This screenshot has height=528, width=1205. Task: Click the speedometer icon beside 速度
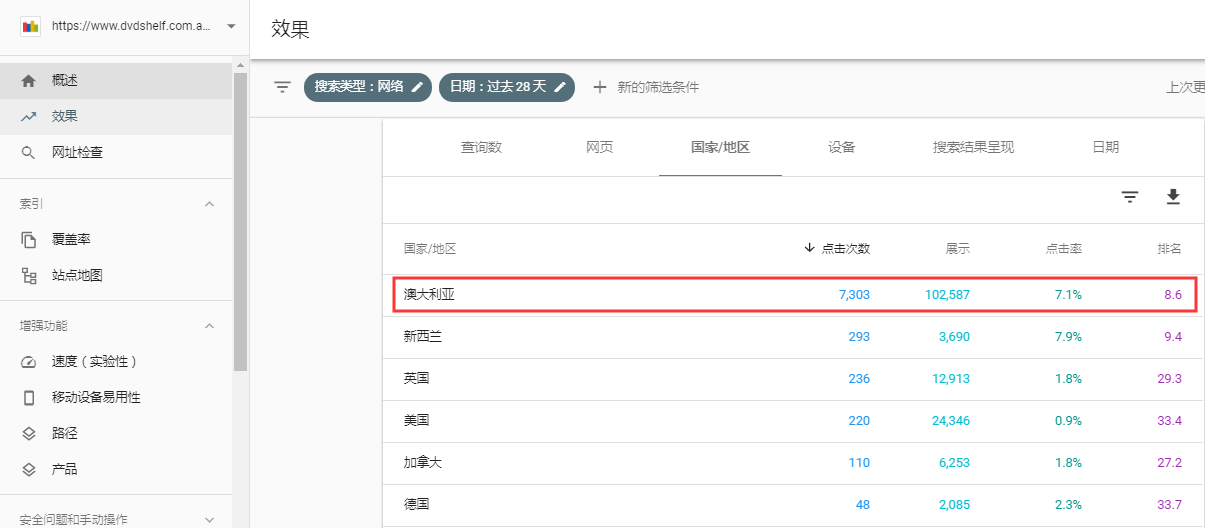click(29, 362)
